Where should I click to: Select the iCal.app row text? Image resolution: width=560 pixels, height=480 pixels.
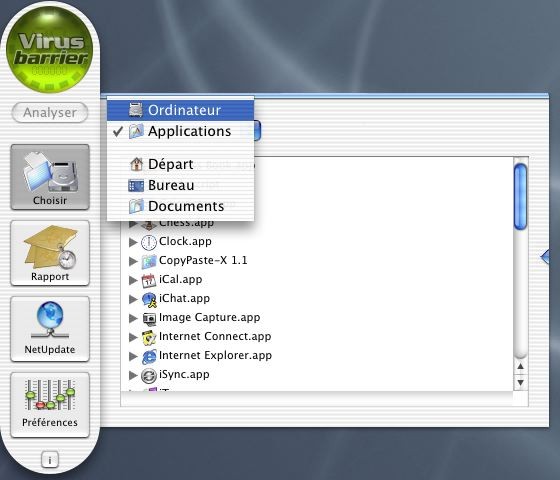point(180,279)
